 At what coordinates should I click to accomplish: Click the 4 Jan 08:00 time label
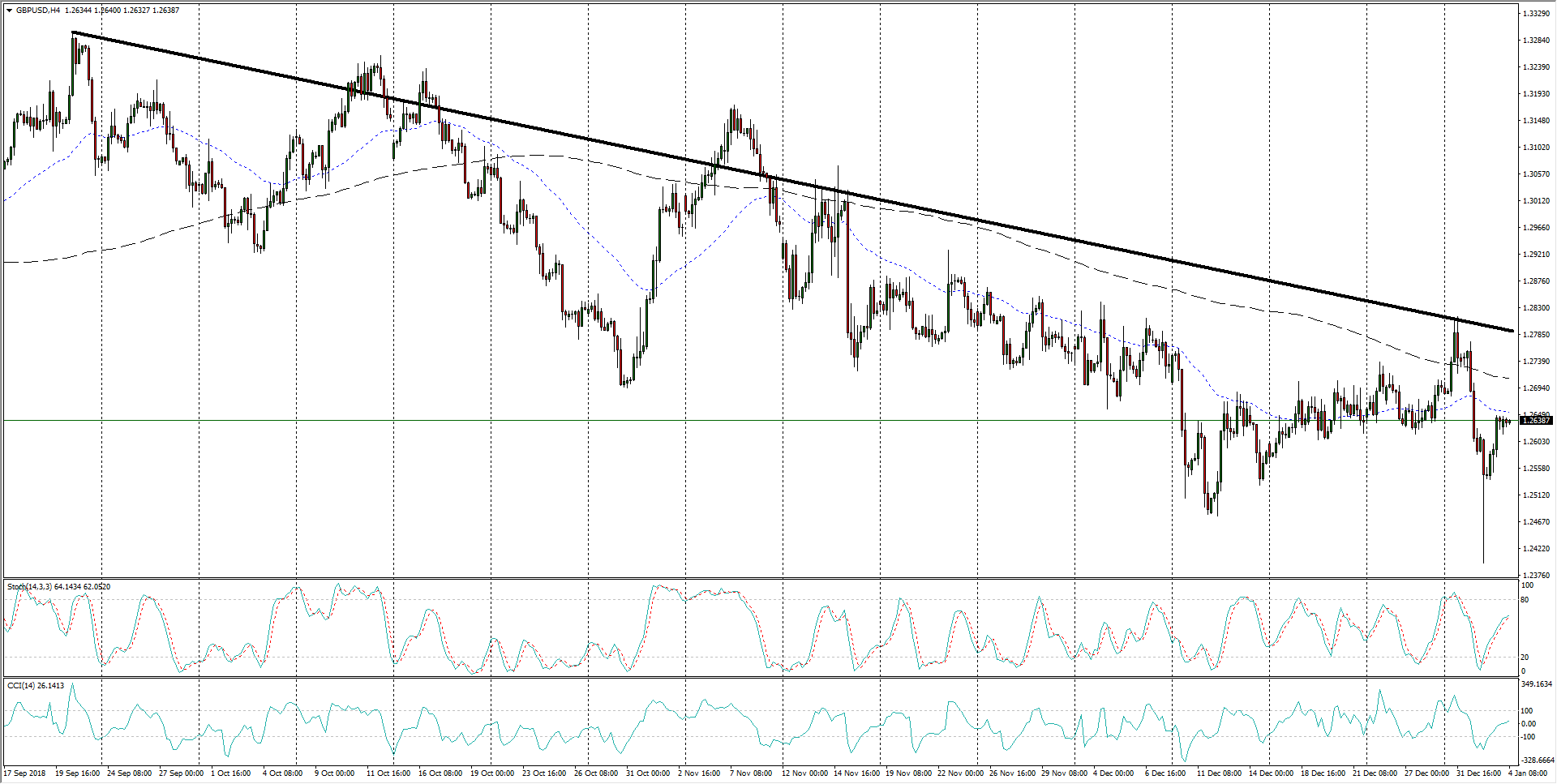click(x=1528, y=773)
